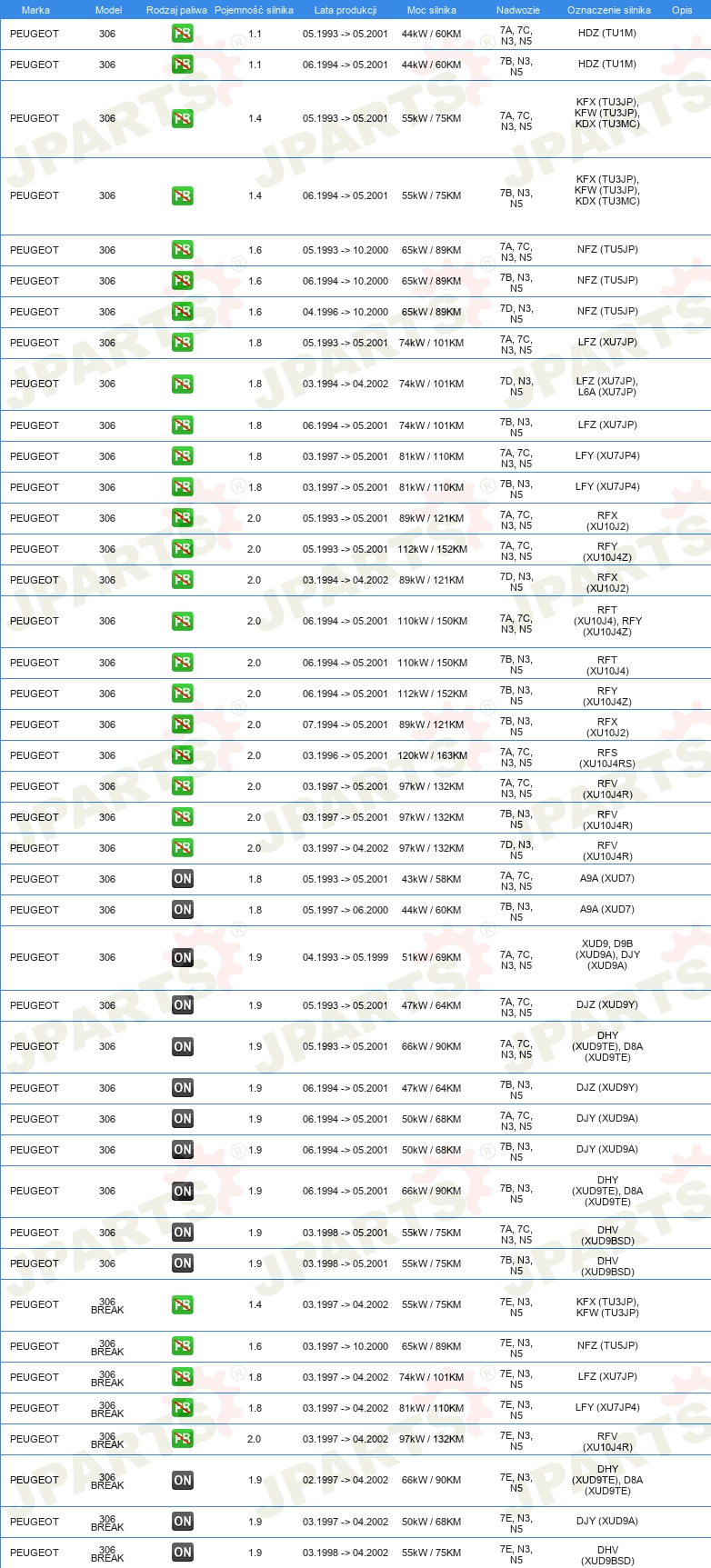
Task: Click the PB icon in the 1.6 hatchback row starting 05.1993
Action: pos(183,250)
